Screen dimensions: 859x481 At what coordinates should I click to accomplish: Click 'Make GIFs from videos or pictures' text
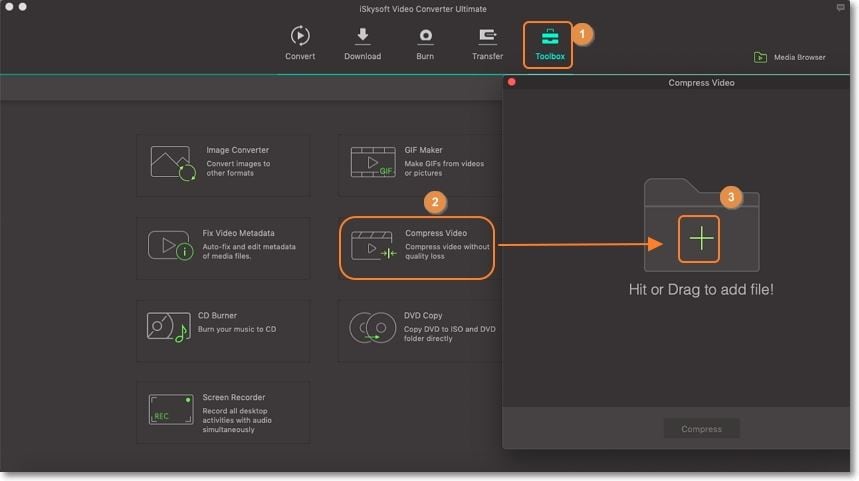[444, 168]
